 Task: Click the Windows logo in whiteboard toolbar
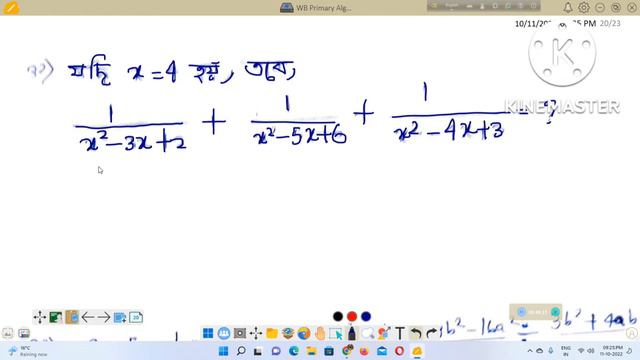tap(208, 333)
